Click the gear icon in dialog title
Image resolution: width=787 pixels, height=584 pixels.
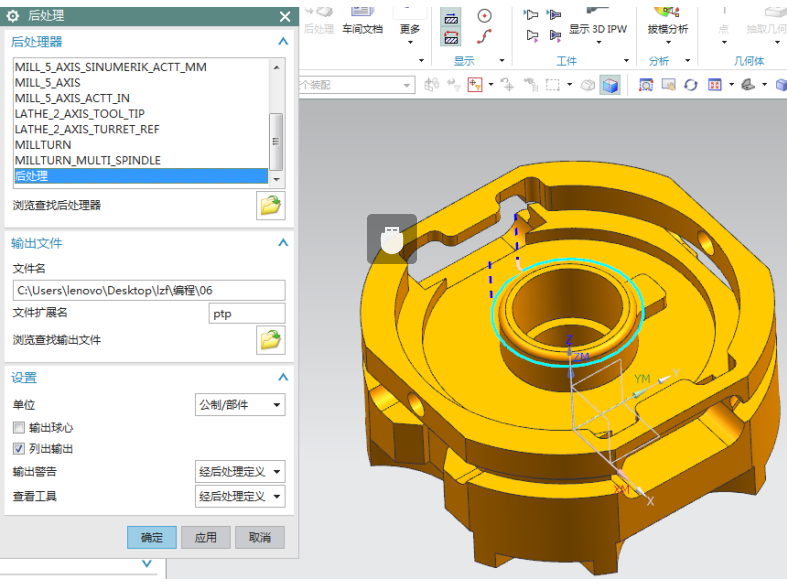13,16
